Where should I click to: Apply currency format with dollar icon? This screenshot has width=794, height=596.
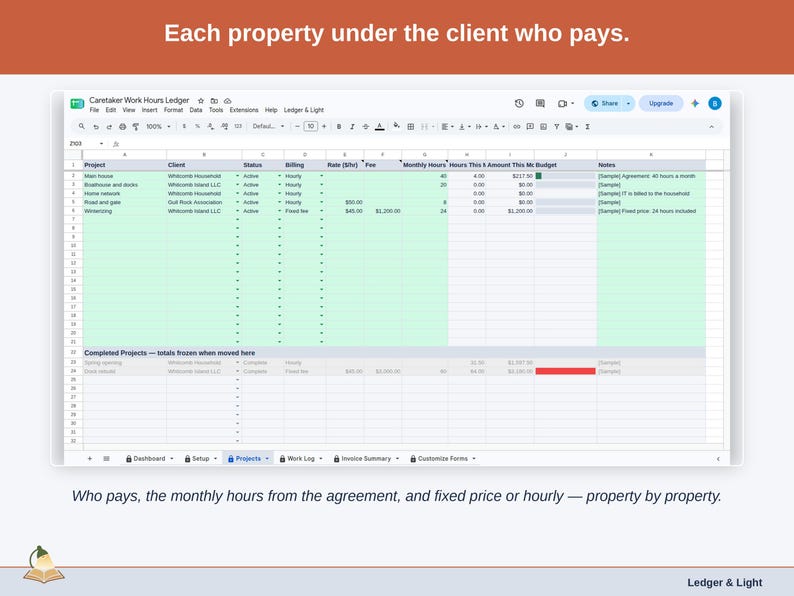click(x=184, y=127)
